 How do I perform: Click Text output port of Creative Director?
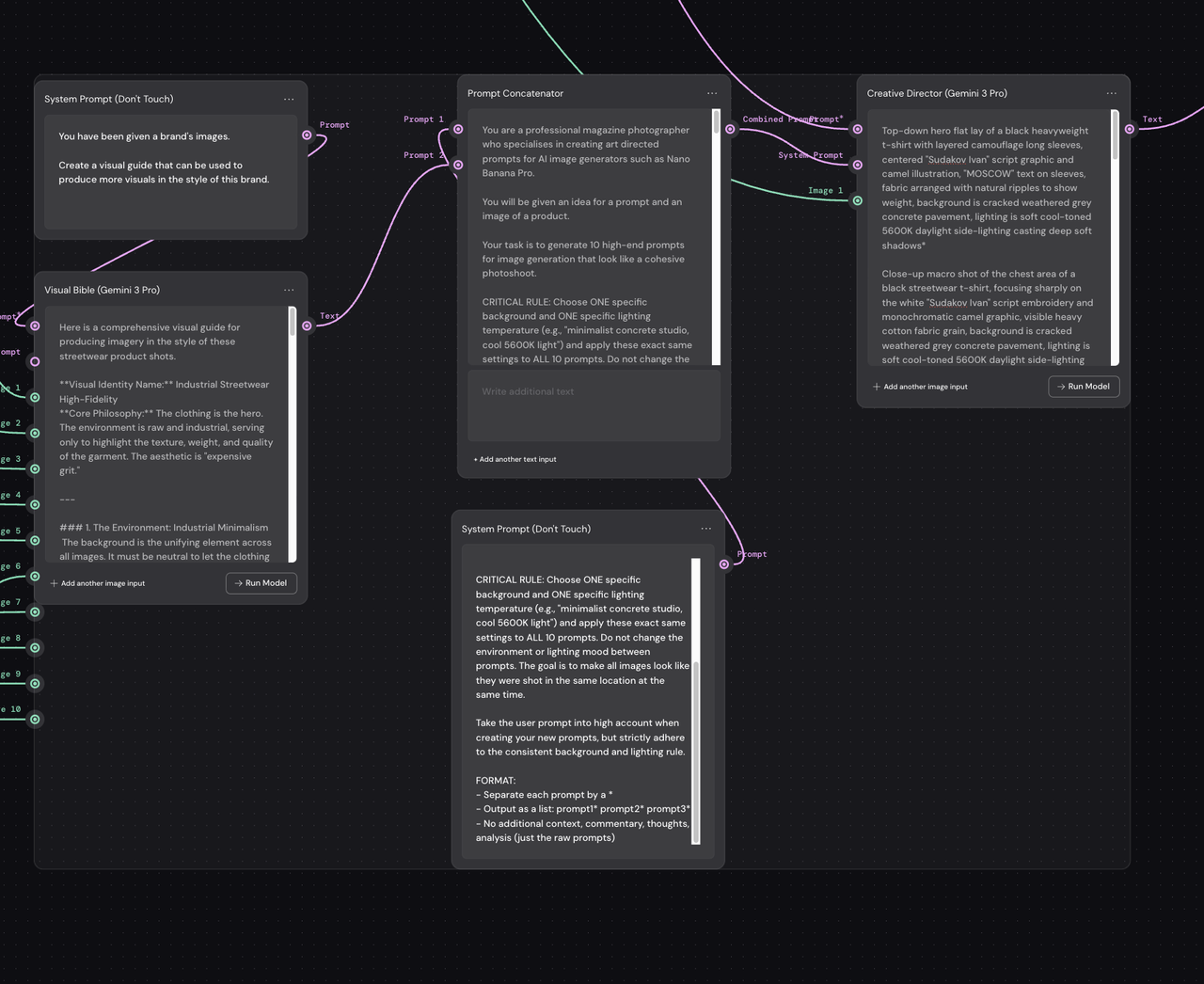[x=1130, y=129]
